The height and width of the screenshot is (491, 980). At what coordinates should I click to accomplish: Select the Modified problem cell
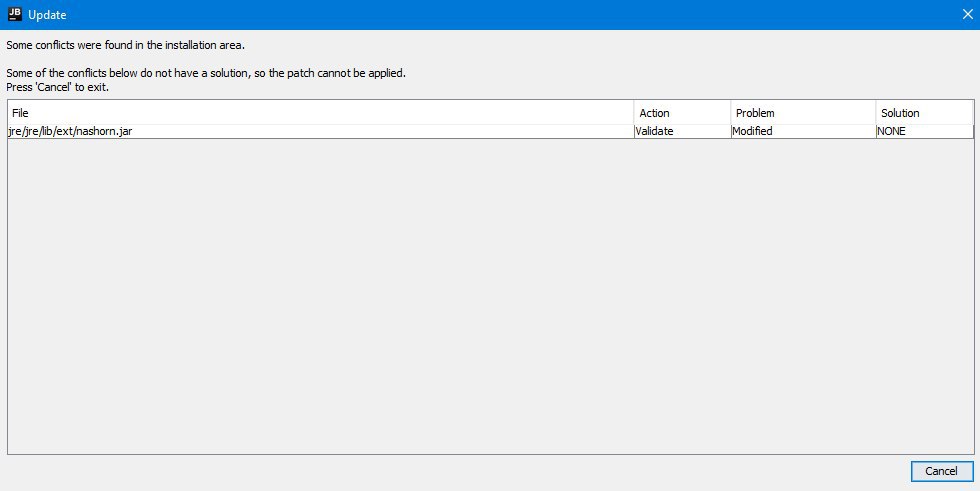click(x=803, y=131)
